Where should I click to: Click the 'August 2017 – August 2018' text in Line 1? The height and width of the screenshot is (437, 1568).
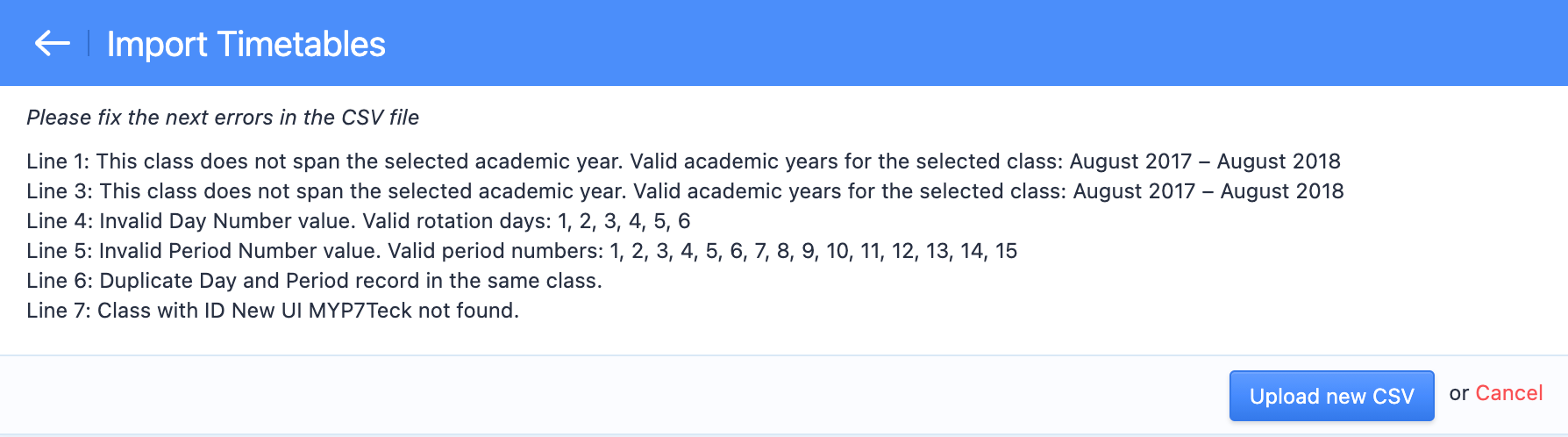coord(1205,161)
